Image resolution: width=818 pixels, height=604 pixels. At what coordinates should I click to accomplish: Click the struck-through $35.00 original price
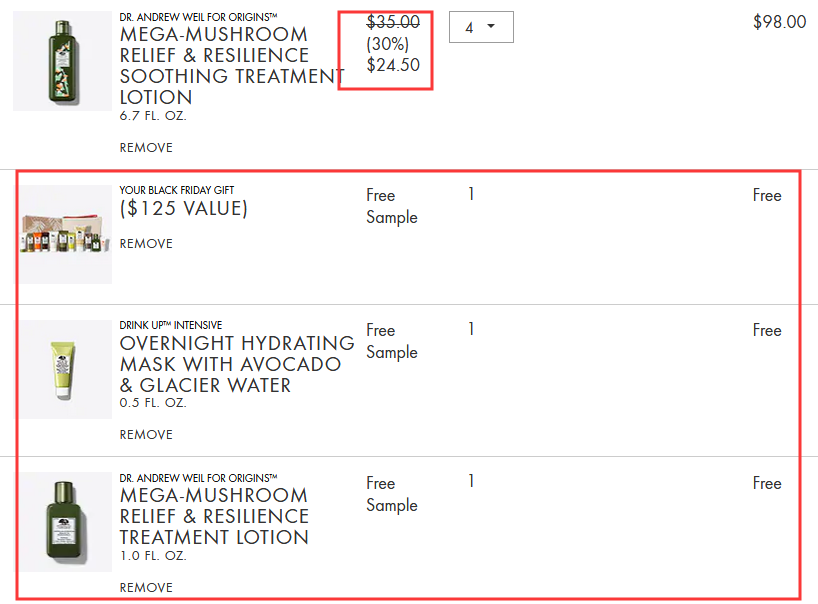pos(393,22)
